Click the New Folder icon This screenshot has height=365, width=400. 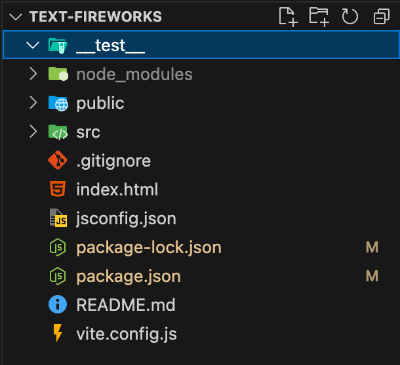point(319,17)
